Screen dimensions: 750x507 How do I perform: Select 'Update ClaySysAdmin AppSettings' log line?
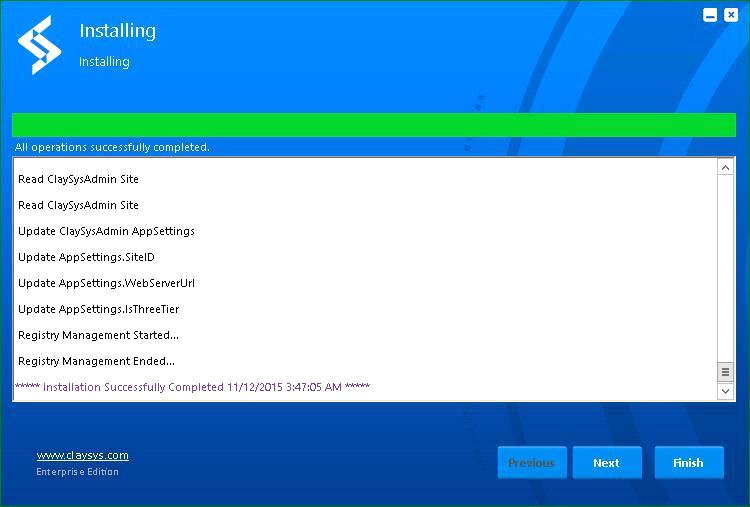[x=106, y=231]
